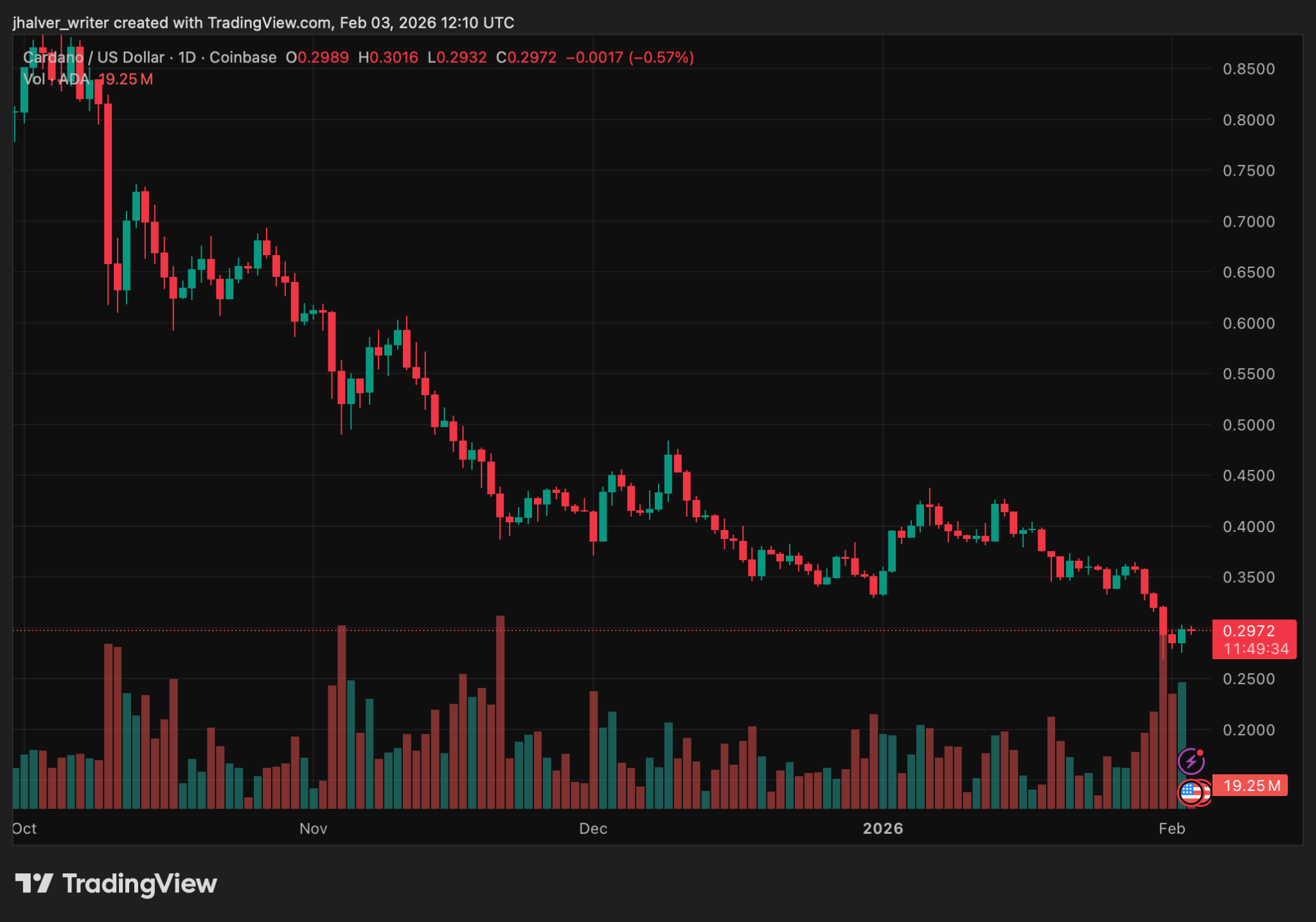
Task: Click the purple lightning event marker icon
Action: pos(1191,761)
